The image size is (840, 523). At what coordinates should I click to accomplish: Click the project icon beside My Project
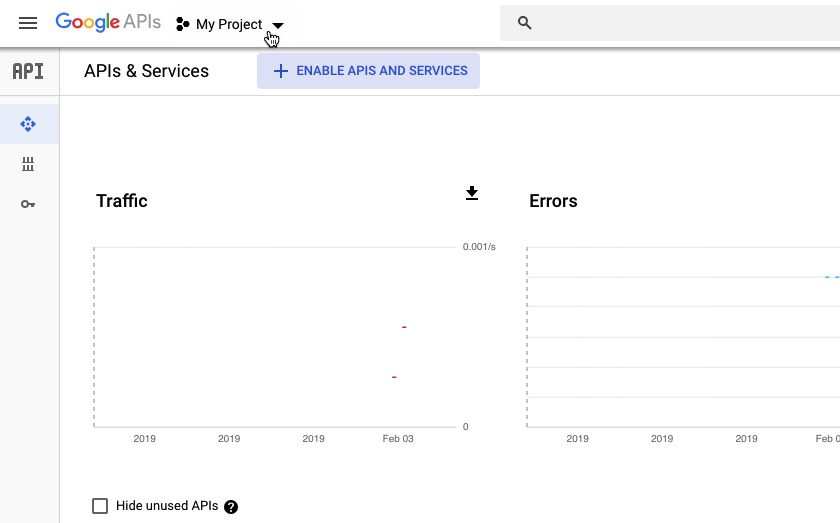coord(183,24)
